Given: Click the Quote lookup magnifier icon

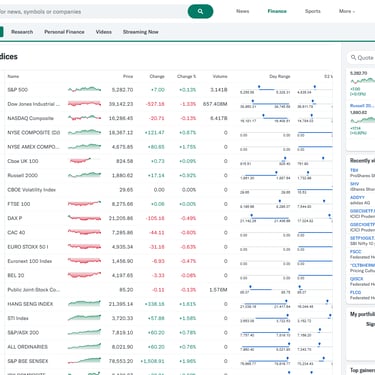Looking at the screenshot, I should pyautogui.click(x=353, y=58).
